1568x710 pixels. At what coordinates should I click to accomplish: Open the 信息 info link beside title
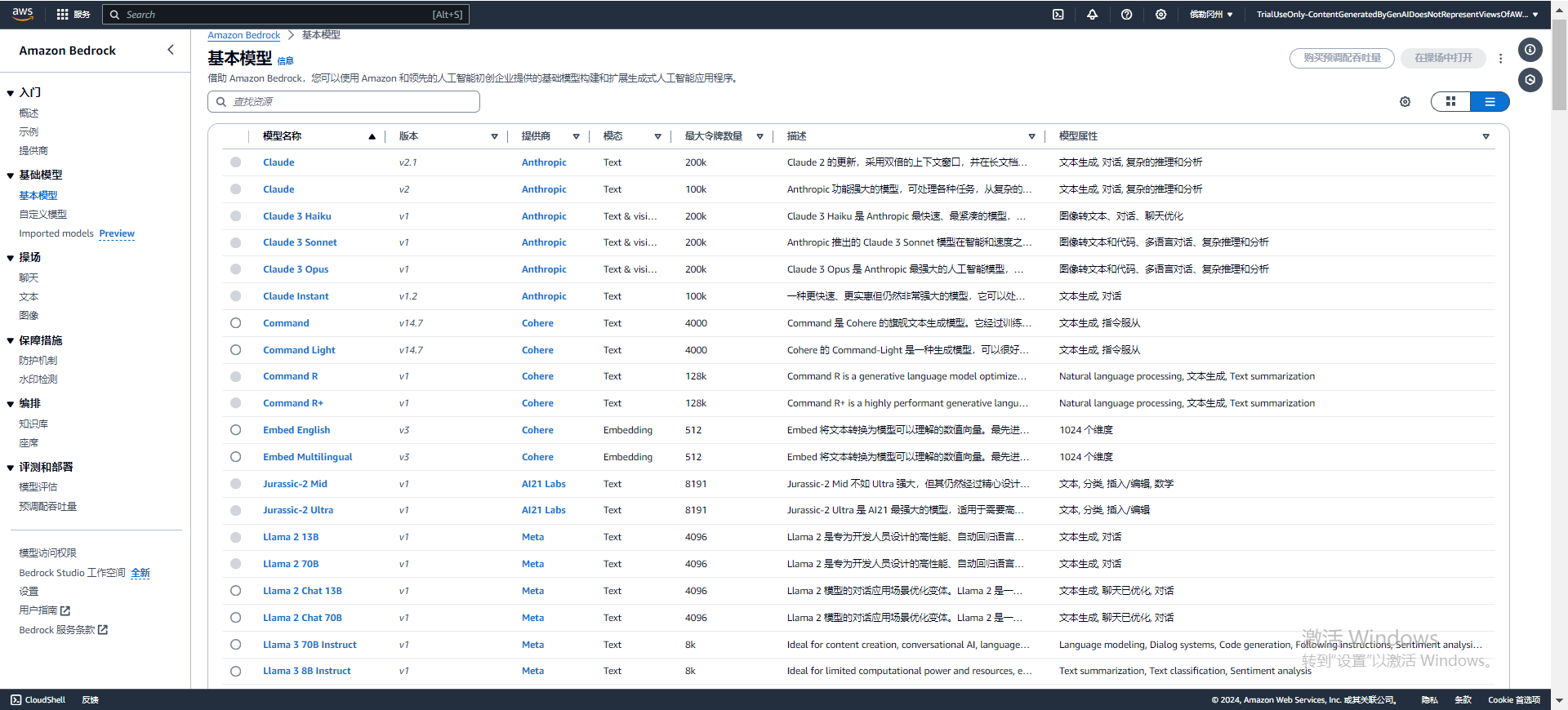285,61
